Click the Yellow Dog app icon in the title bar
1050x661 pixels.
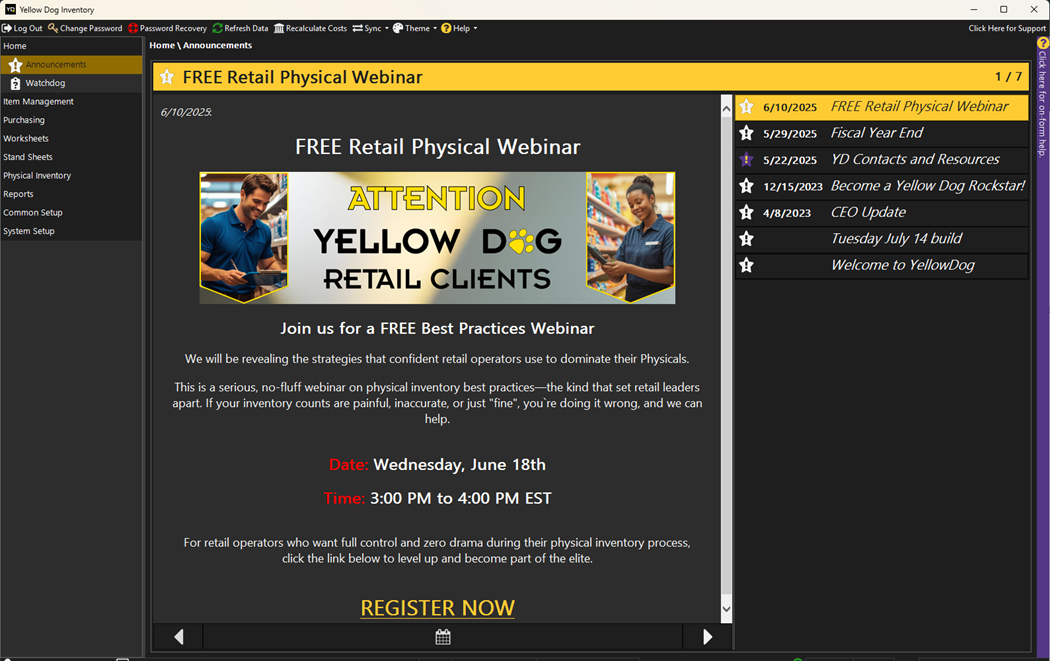point(10,9)
